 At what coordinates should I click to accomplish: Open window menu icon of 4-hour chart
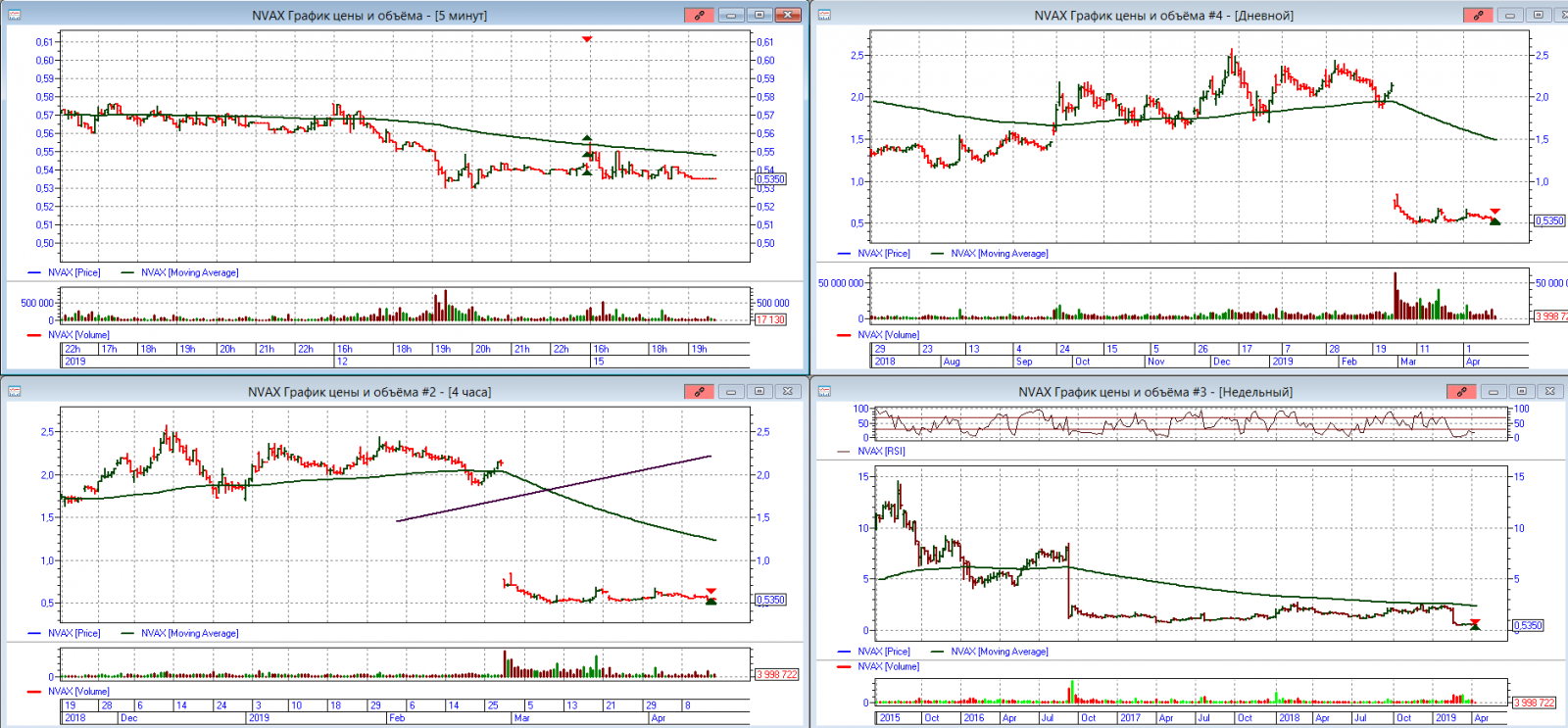(15, 391)
